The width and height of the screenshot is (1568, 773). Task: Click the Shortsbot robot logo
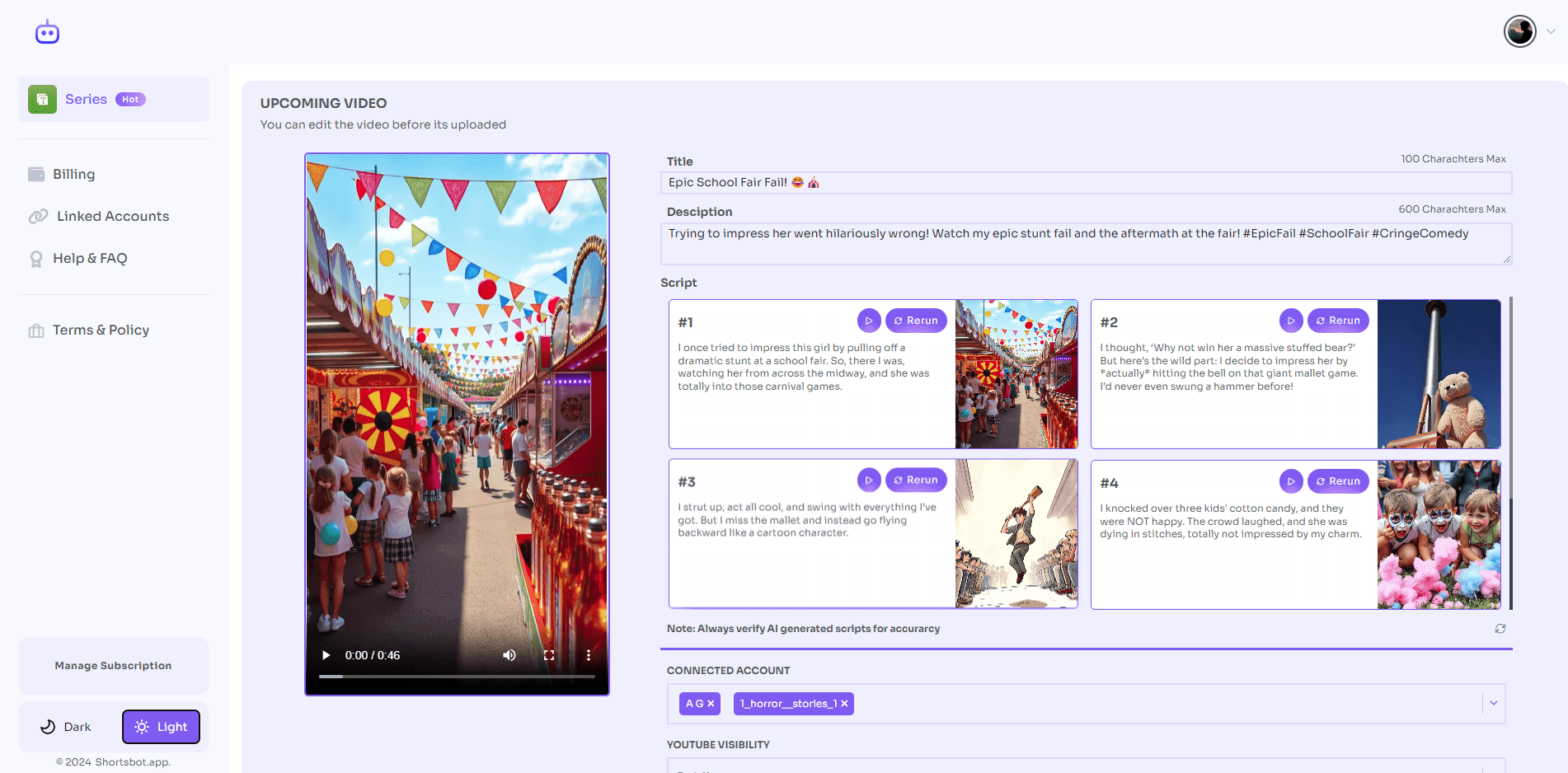pyautogui.click(x=47, y=32)
